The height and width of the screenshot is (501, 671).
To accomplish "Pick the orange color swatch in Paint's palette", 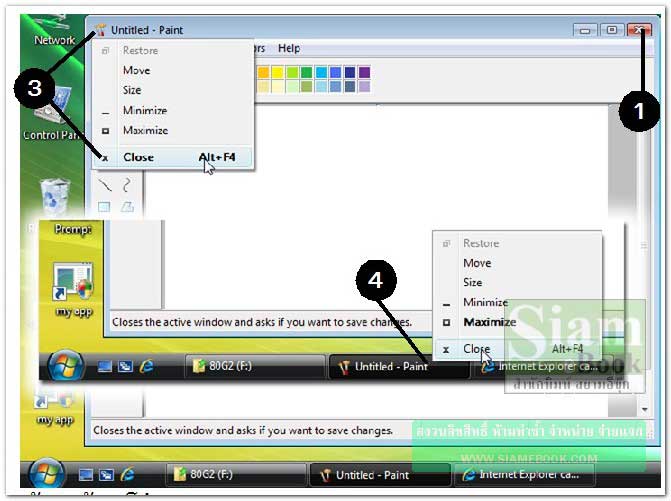I will coord(263,72).
